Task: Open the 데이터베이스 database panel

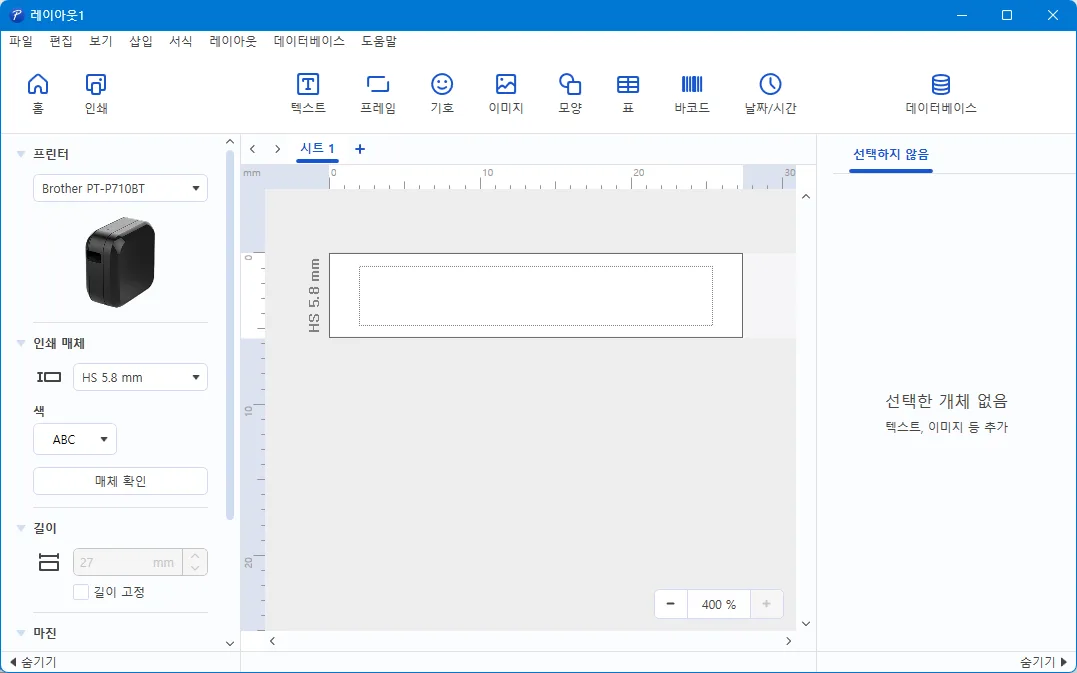Action: click(940, 93)
